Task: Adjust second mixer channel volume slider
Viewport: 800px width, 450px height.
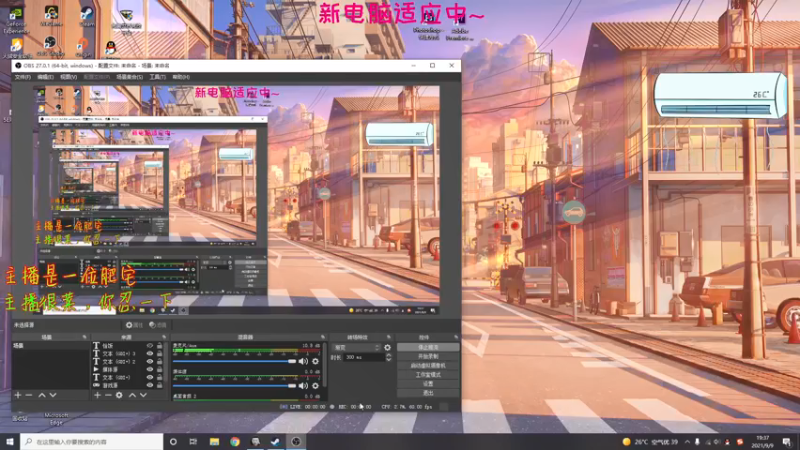Action: [x=235, y=386]
